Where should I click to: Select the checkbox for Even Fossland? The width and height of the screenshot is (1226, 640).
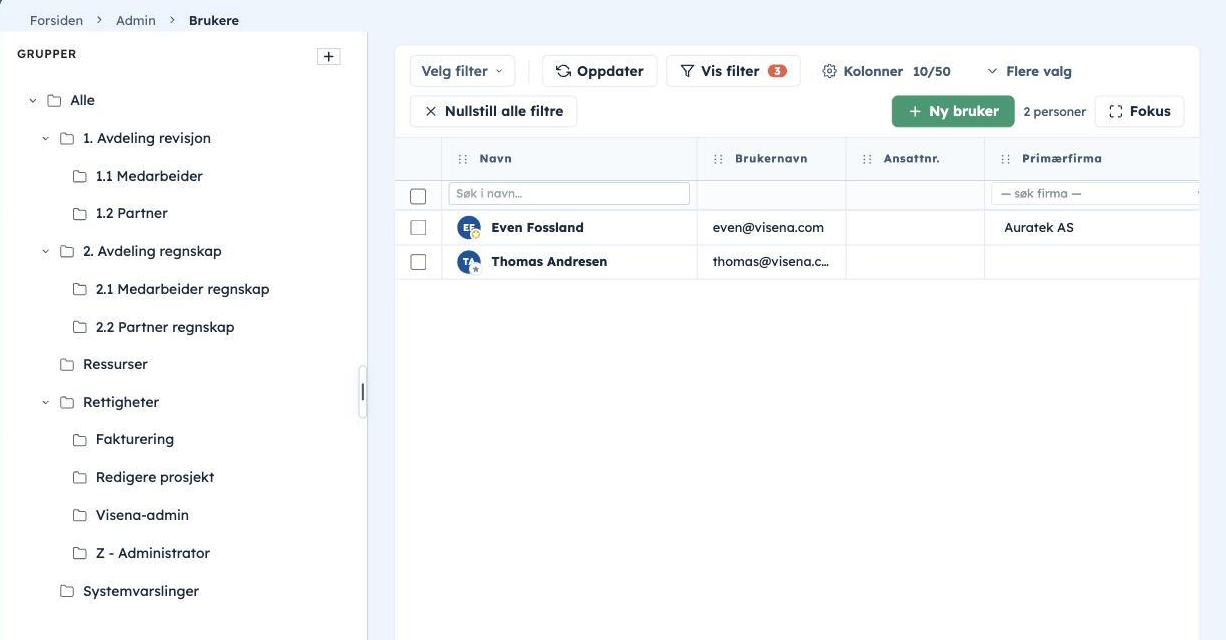[418, 228]
